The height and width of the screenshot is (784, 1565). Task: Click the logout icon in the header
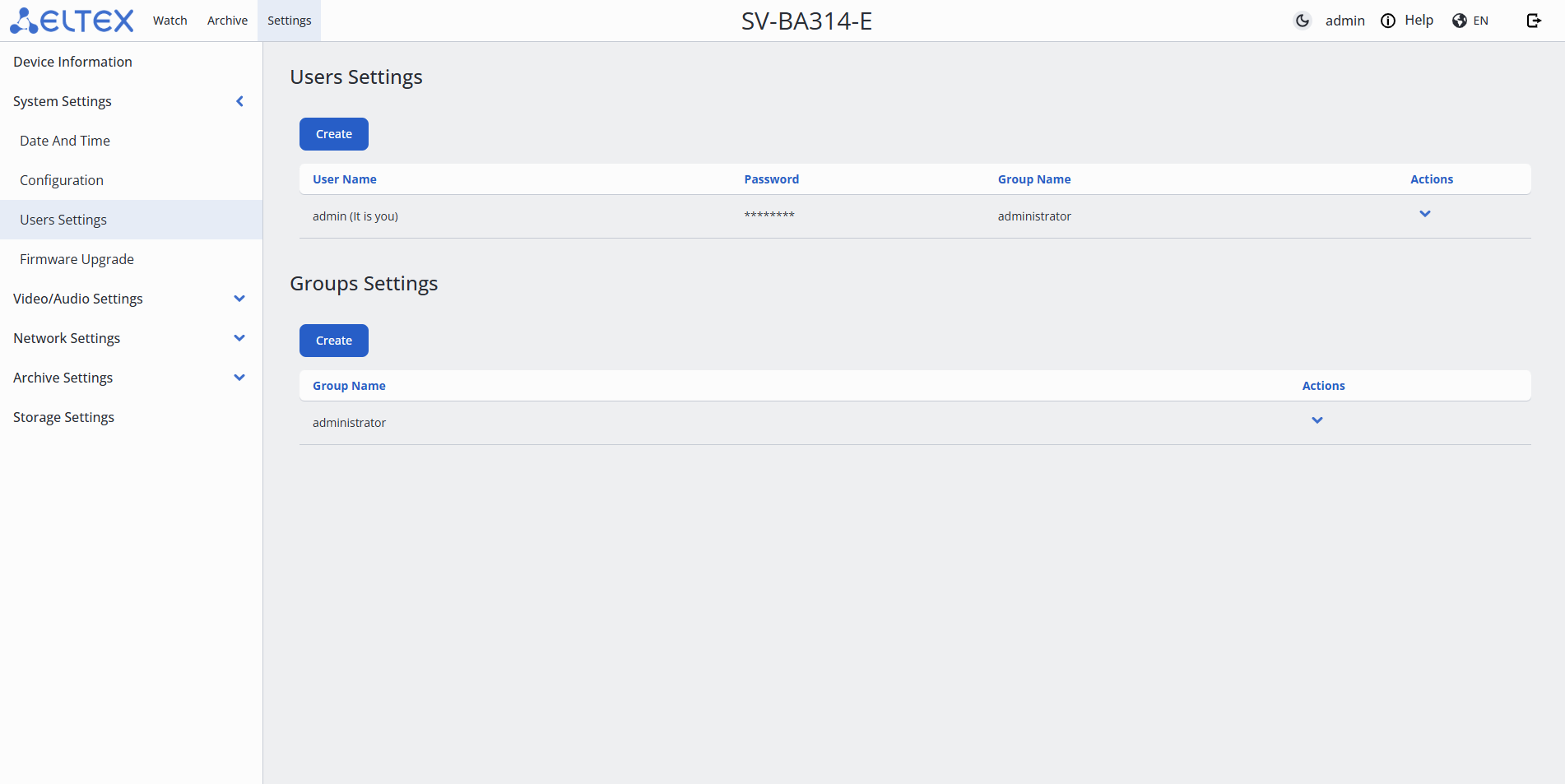coord(1534,21)
